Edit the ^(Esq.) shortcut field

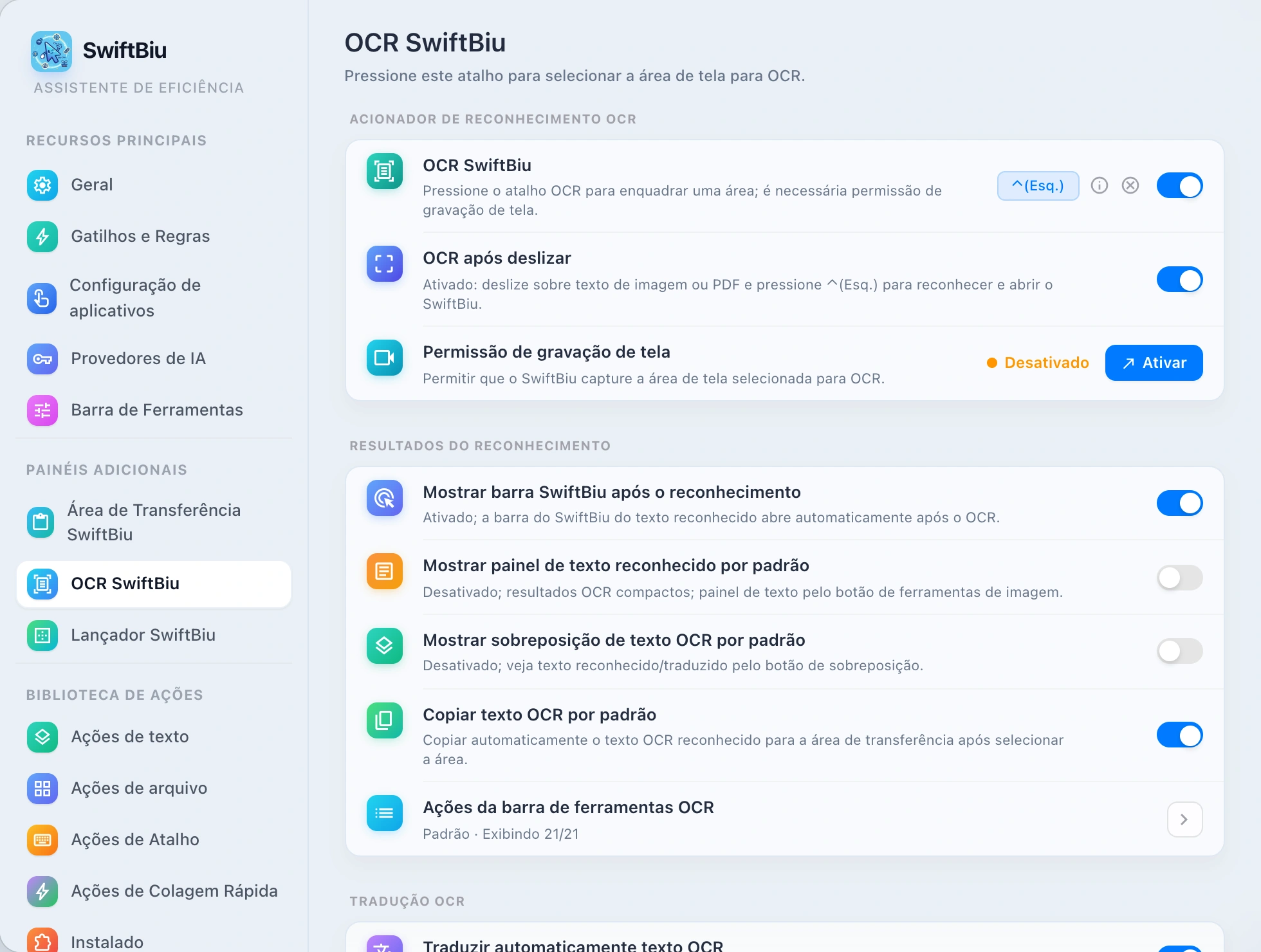pos(1038,186)
